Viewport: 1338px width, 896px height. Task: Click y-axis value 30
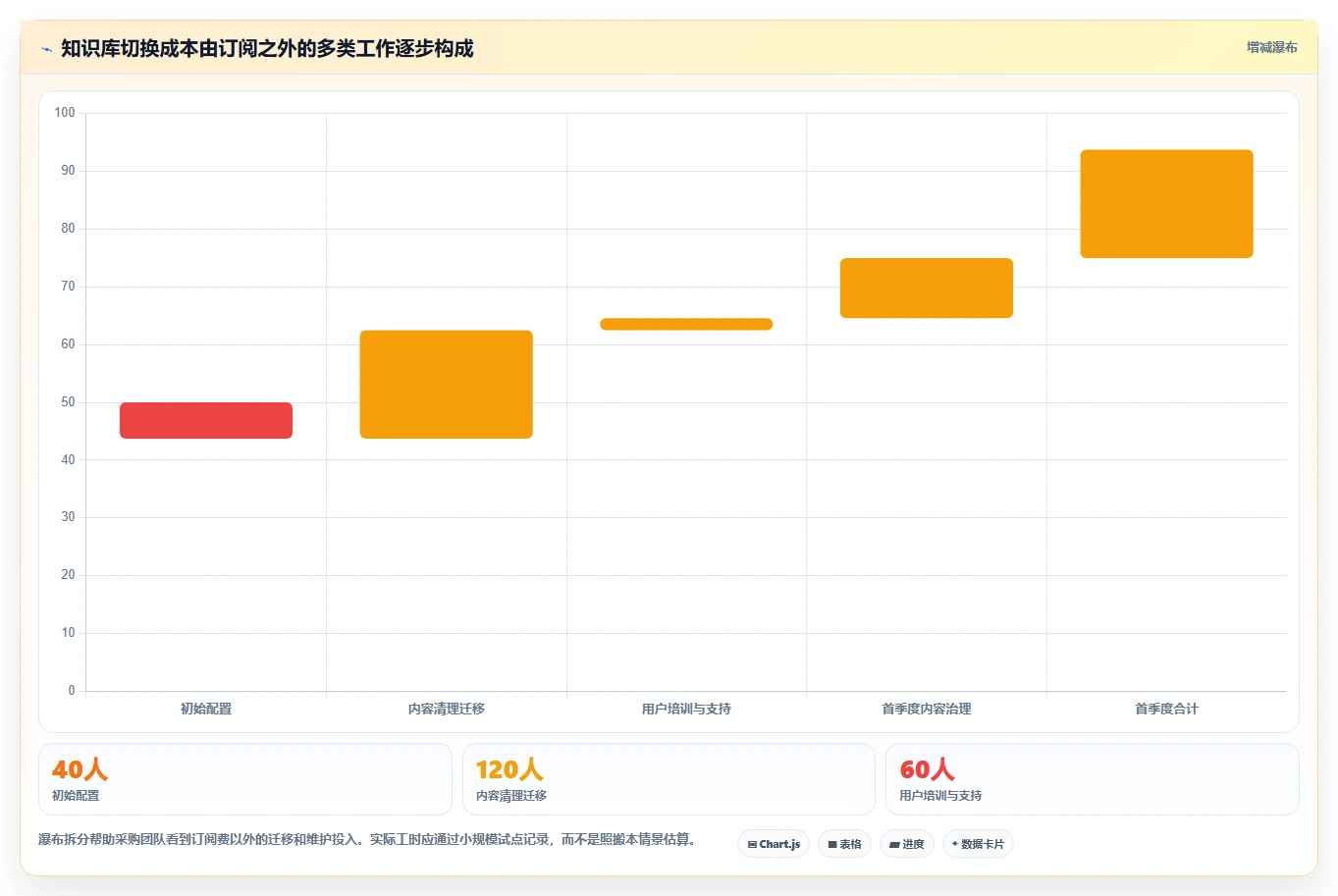[68, 517]
